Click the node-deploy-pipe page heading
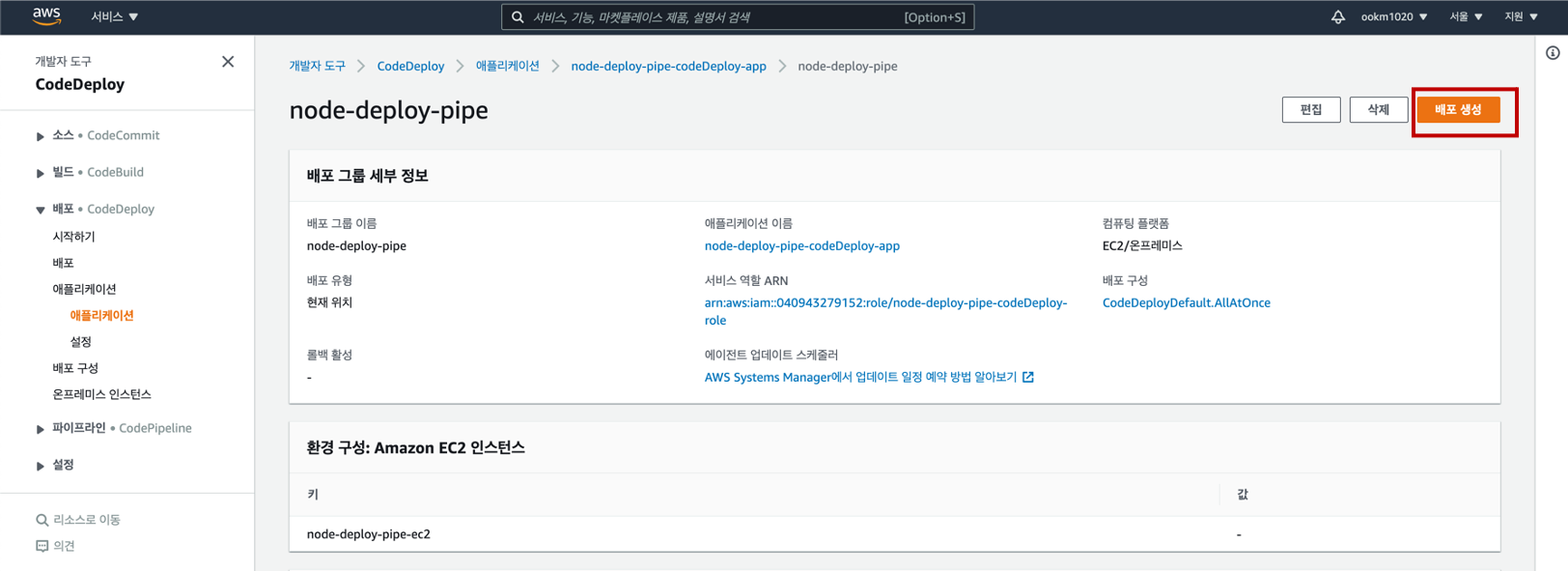Viewport: 1568px width, 571px height. (388, 110)
